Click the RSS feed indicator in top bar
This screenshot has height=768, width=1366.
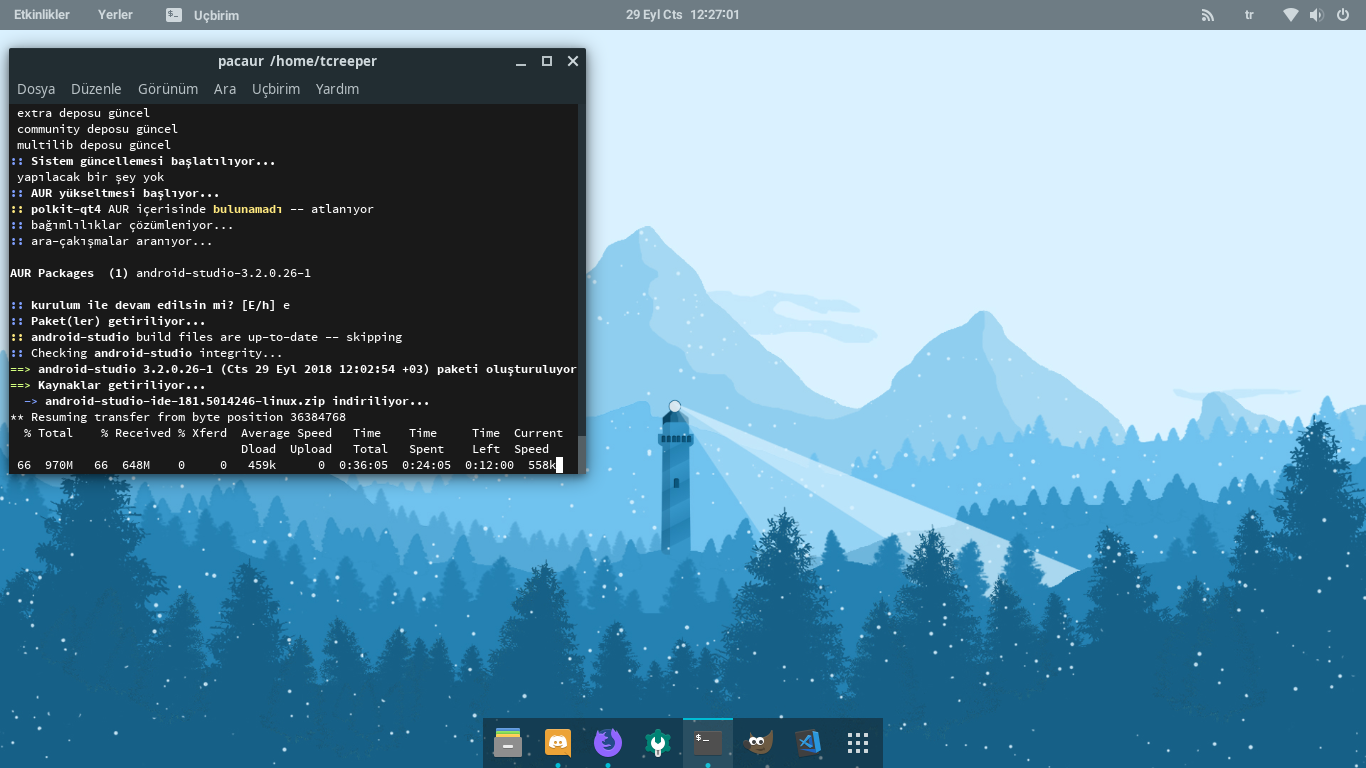point(1208,15)
